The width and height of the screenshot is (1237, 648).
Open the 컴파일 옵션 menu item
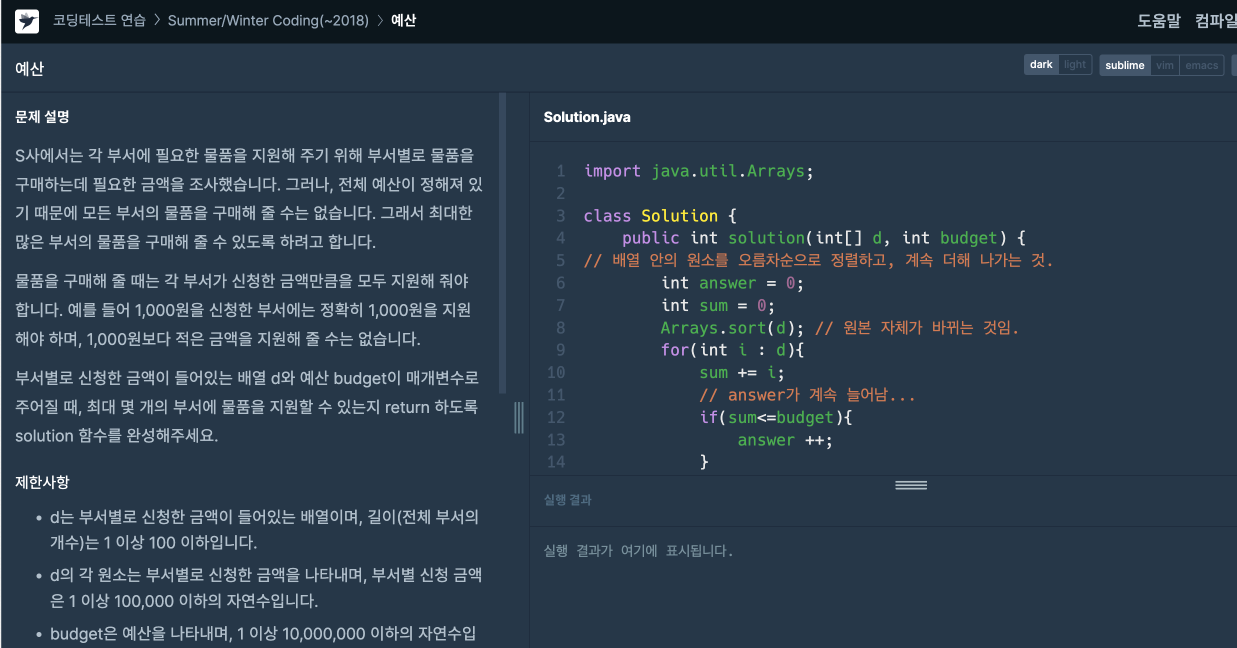(x=1216, y=21)
